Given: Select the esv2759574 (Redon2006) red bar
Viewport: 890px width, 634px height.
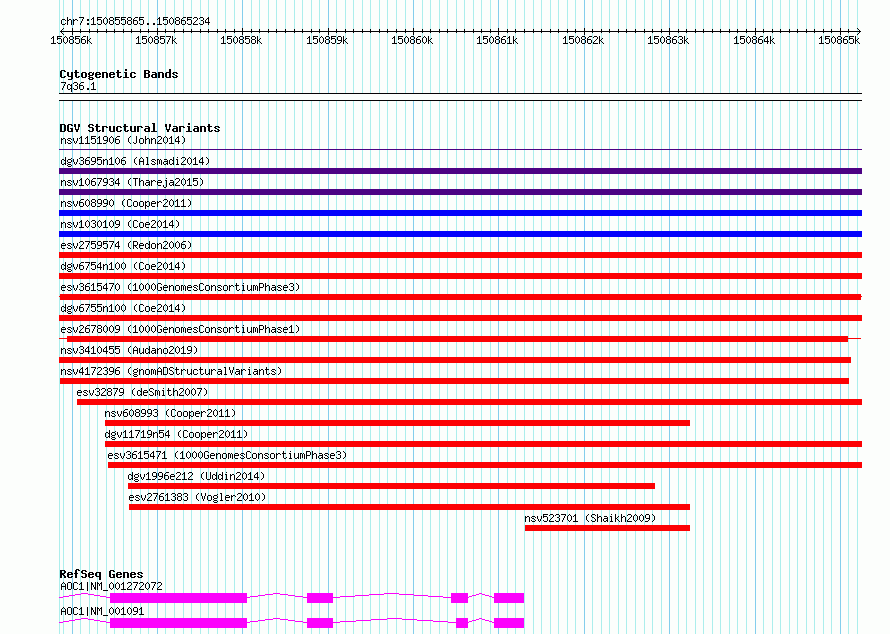Looking at the screenshot, I should coord(460,255).
